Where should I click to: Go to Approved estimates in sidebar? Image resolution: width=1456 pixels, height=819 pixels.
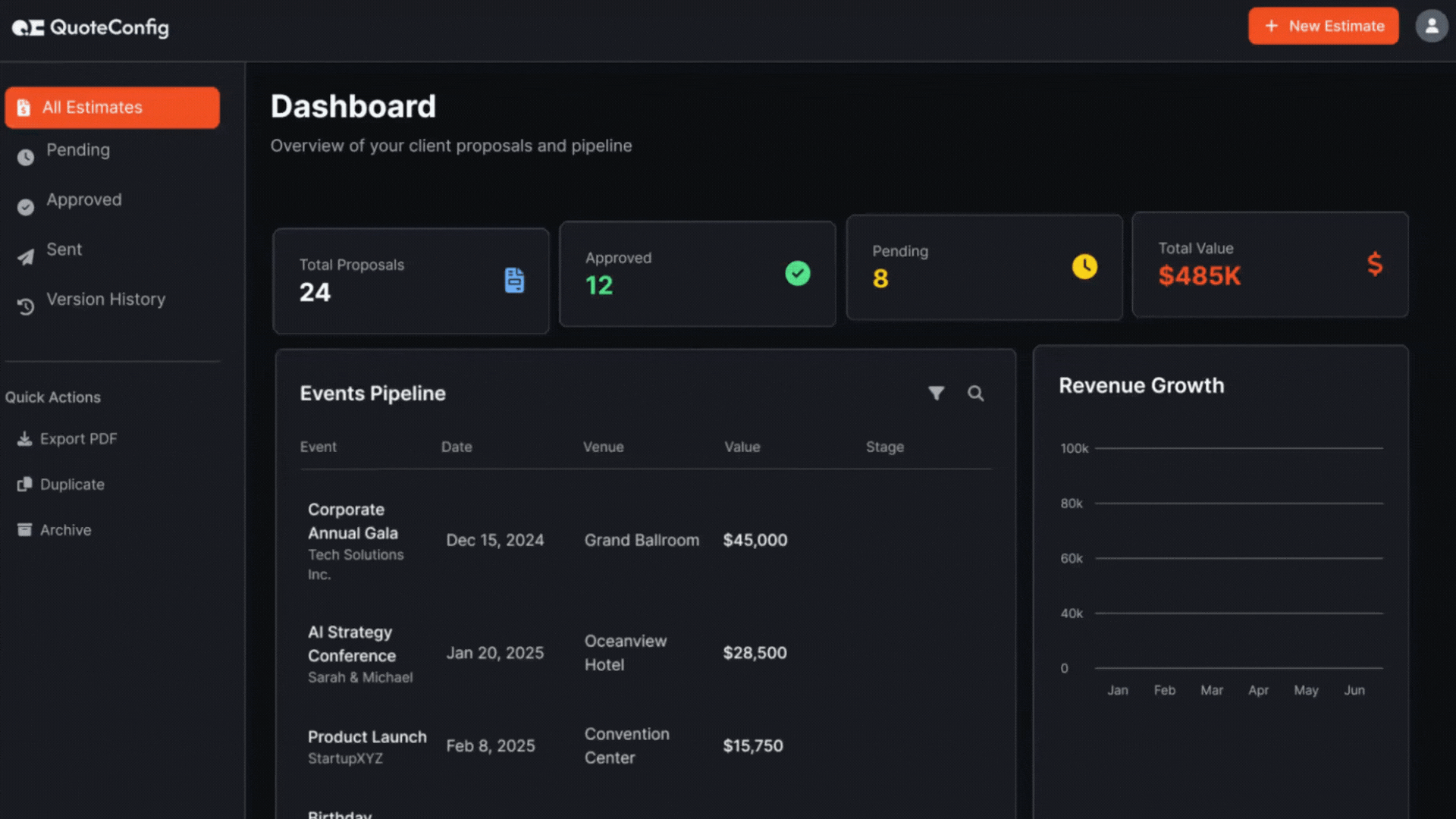click(x=83, y=200)
